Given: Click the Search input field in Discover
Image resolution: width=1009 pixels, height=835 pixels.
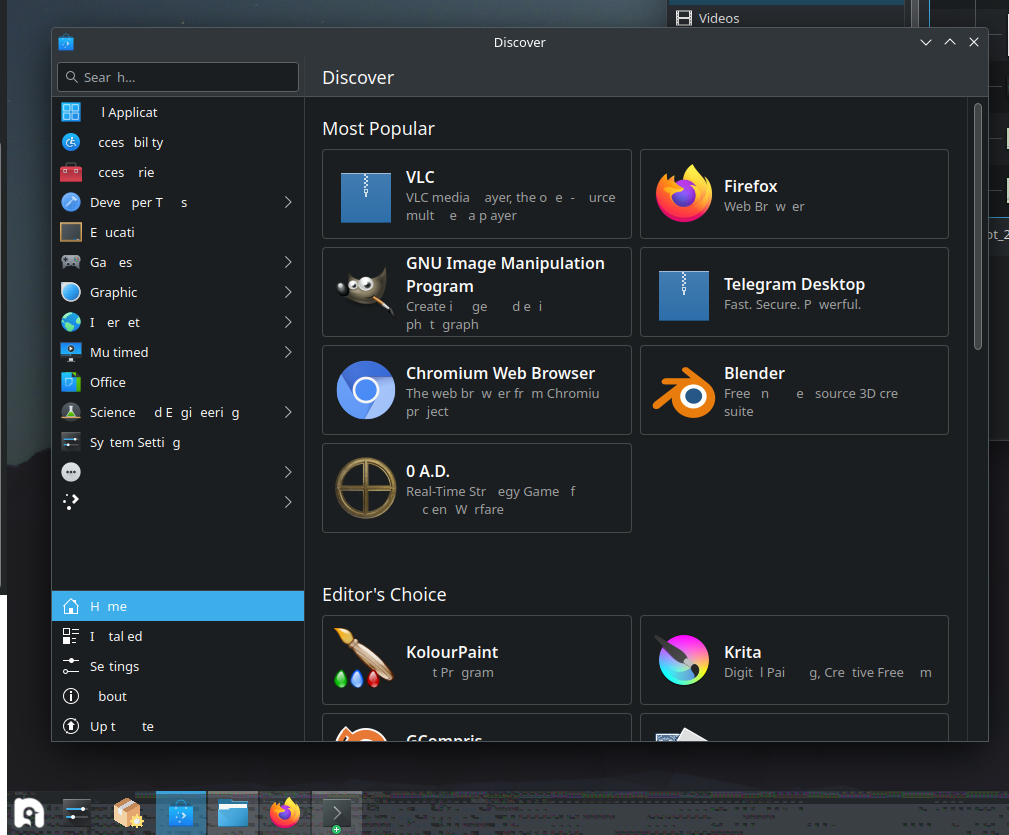Looking at the screenshot, I should pos(178,77).
